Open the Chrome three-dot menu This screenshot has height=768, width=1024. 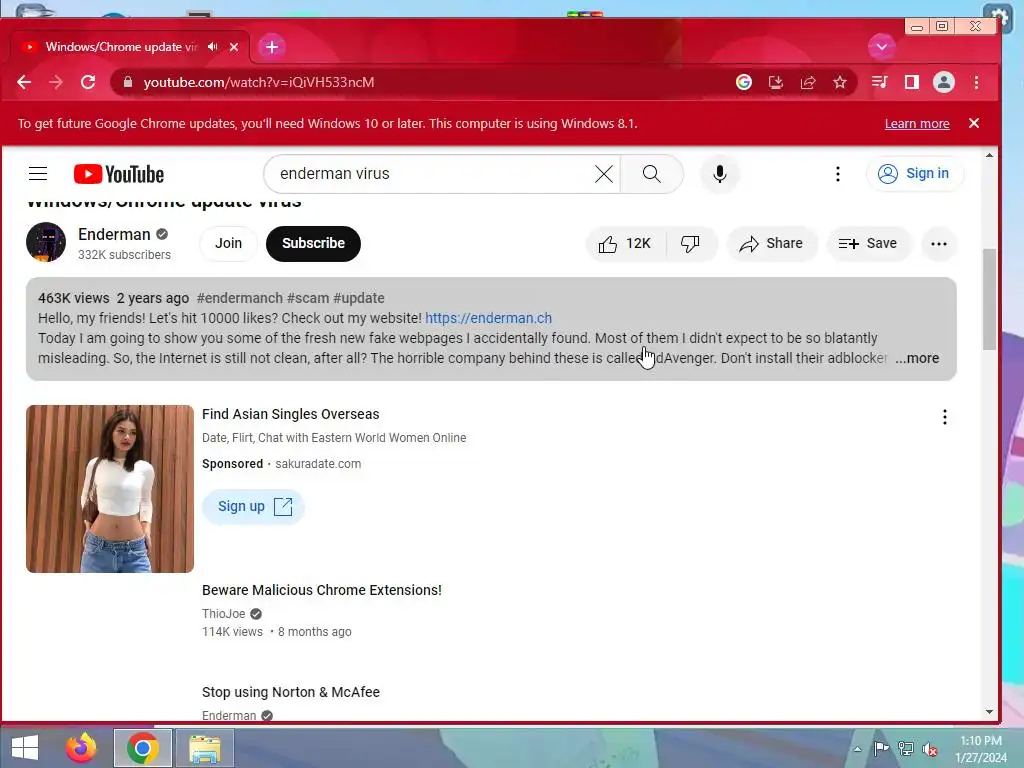[x=976, y=82]
